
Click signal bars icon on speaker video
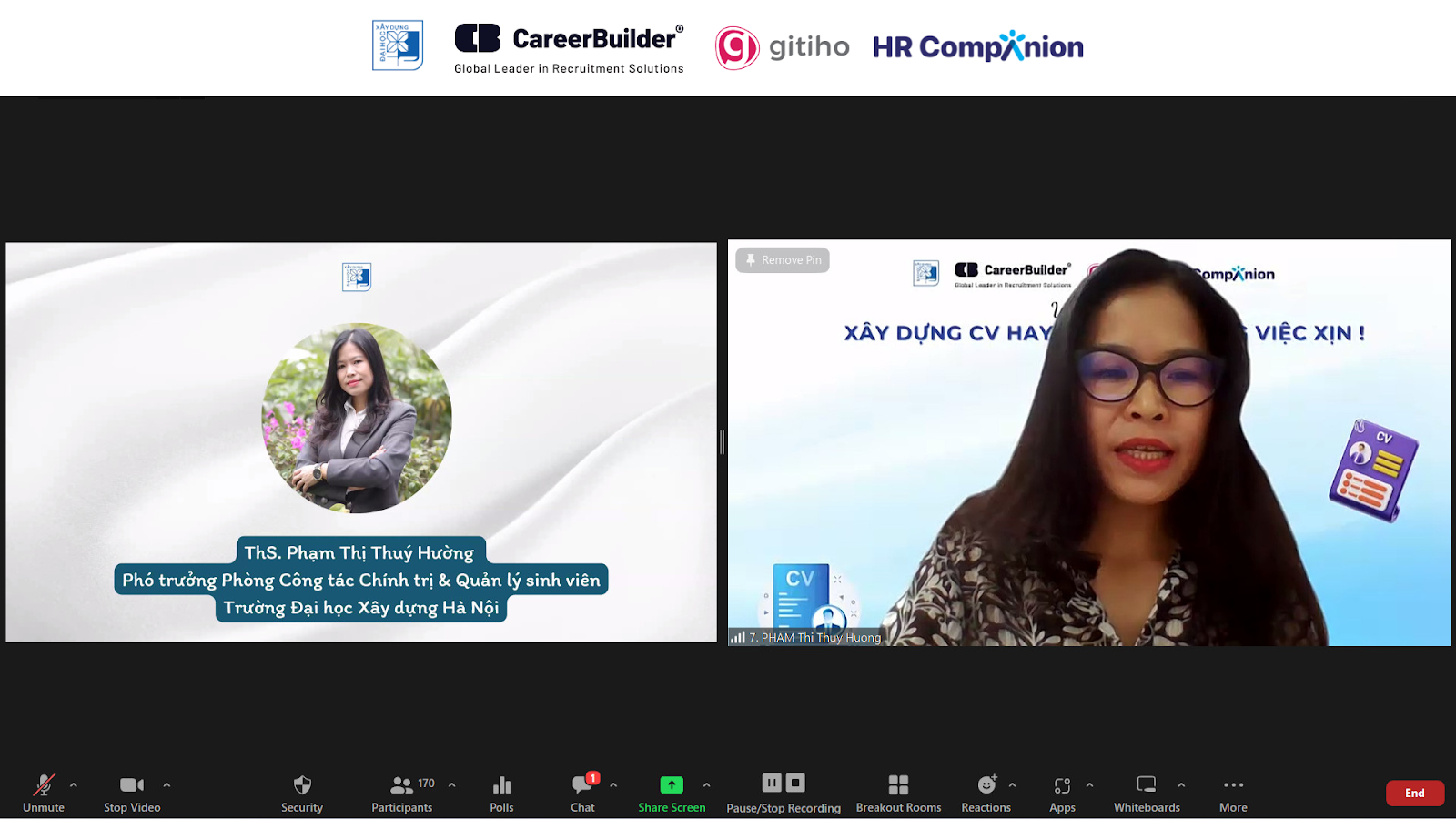pyautogui.click(x=738, y=638)
